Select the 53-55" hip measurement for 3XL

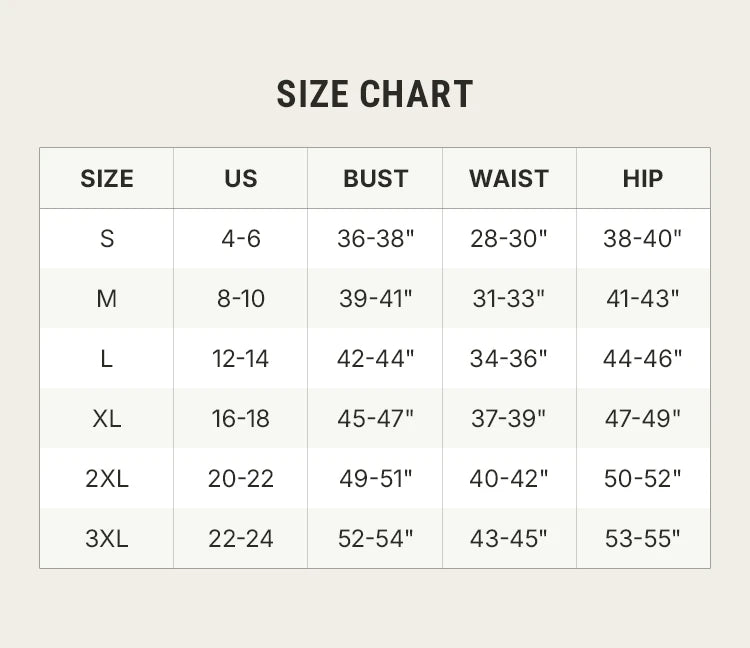[643, 539]
